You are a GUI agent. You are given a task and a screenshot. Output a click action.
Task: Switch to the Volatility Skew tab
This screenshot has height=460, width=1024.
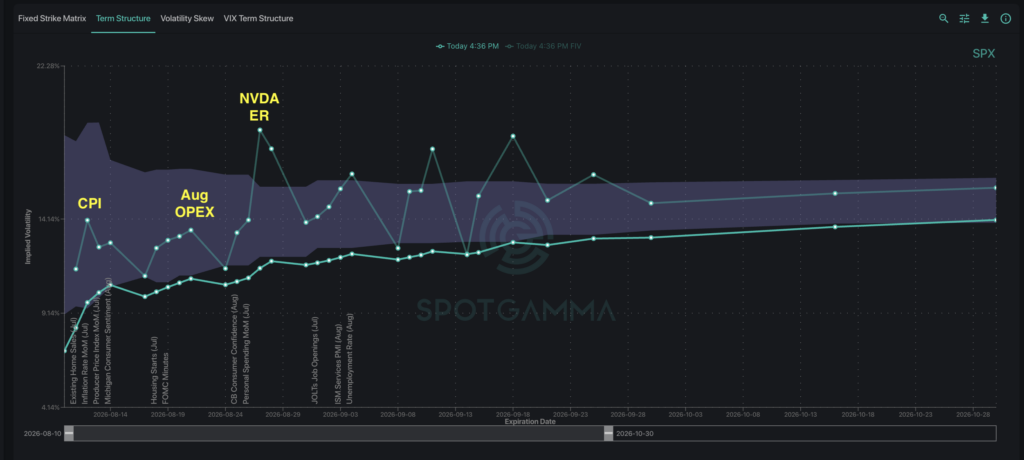pyautogui.click(x=187, y=18)
